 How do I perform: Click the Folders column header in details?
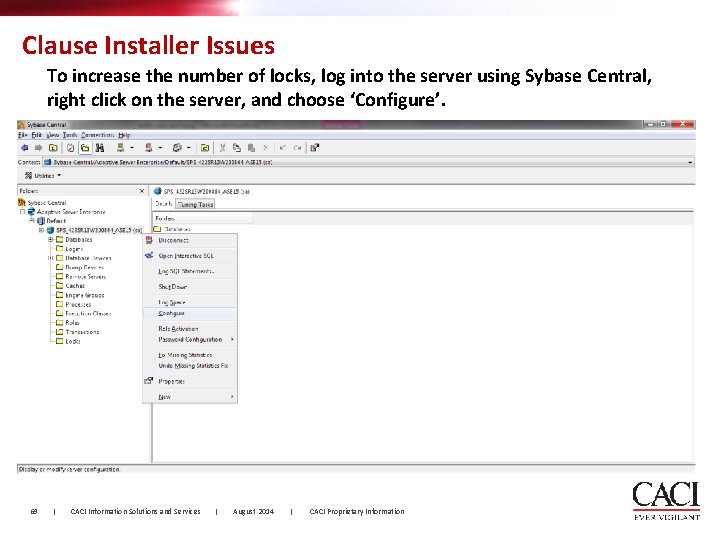tap(202, 218)
